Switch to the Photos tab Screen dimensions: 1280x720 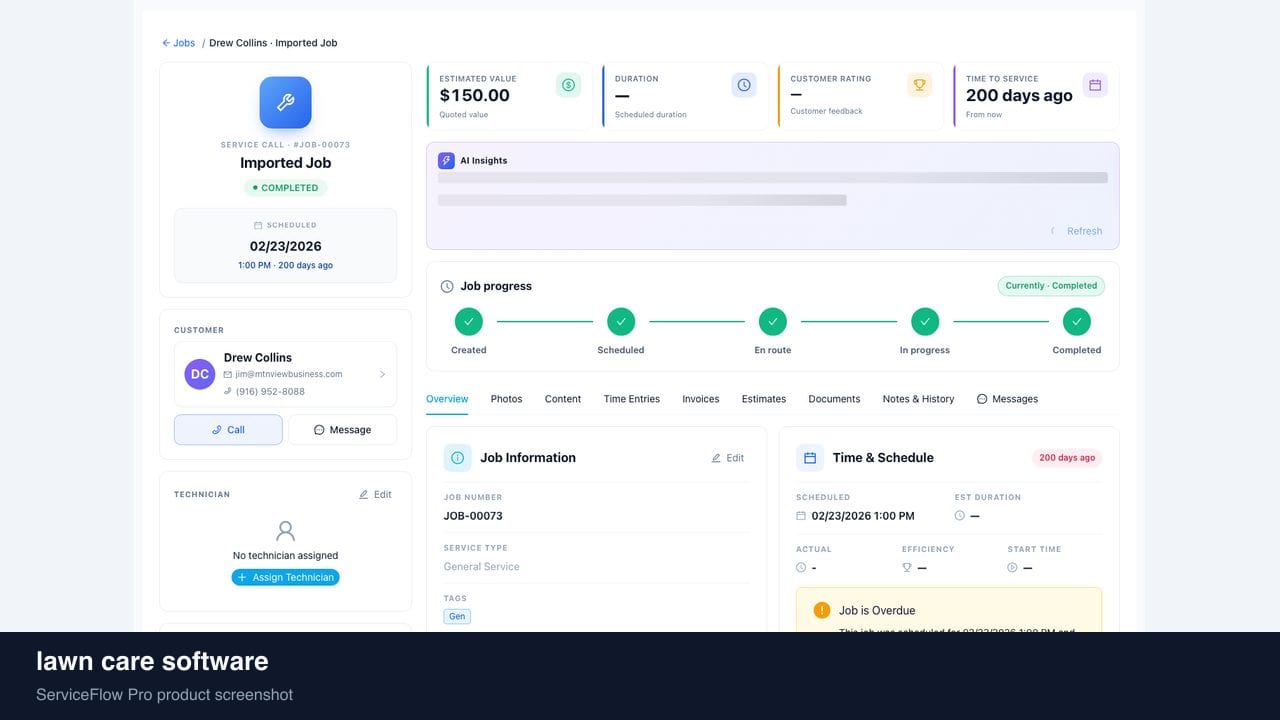coord(507,399)
